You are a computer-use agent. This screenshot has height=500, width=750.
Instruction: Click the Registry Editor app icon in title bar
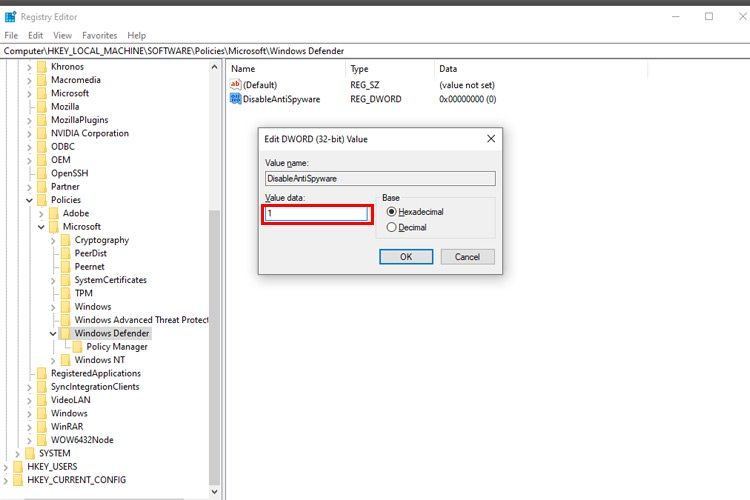[x=10, y=16]
